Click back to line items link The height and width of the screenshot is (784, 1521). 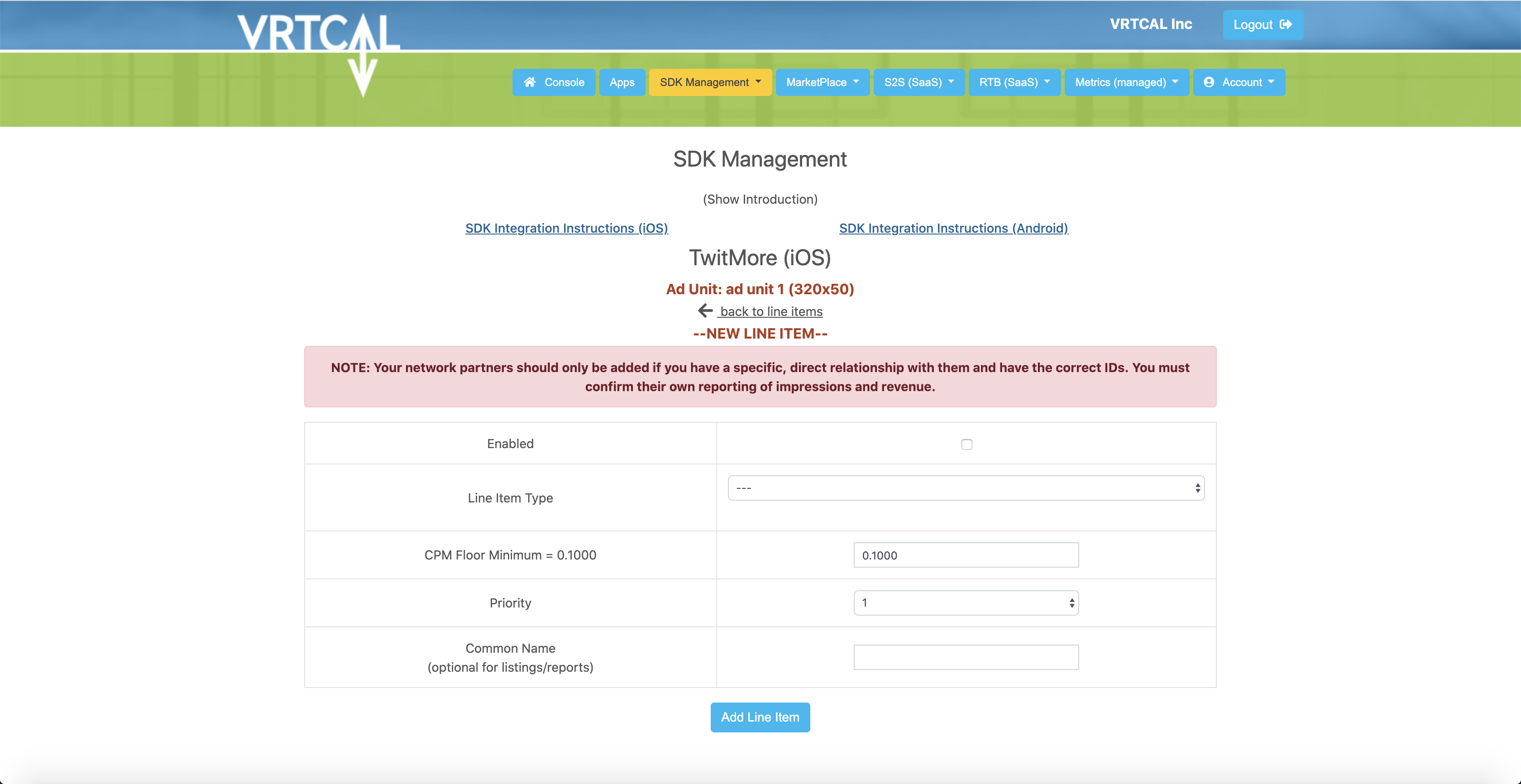pos(770,311)
